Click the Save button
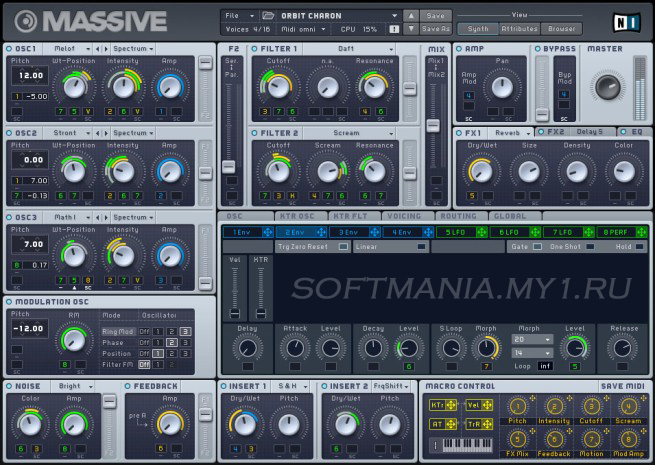Image resolution: width=655 pixels, height=465 pixels. click(x=436, y=16)
